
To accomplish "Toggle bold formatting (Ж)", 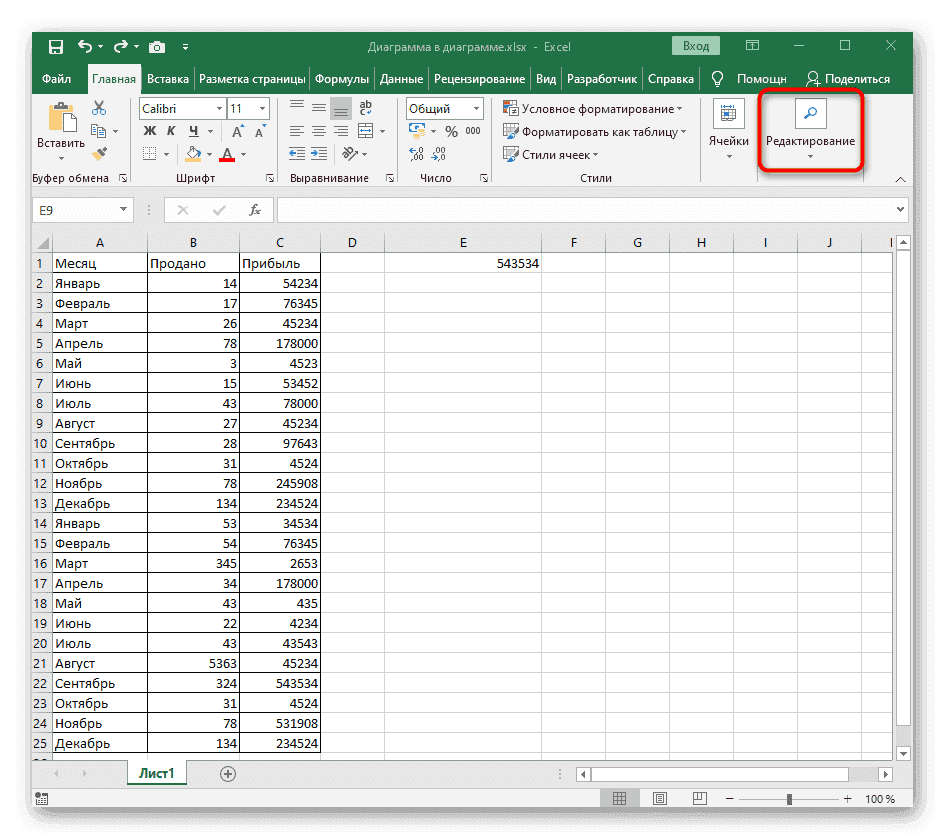I will click(x=150, y=131).
